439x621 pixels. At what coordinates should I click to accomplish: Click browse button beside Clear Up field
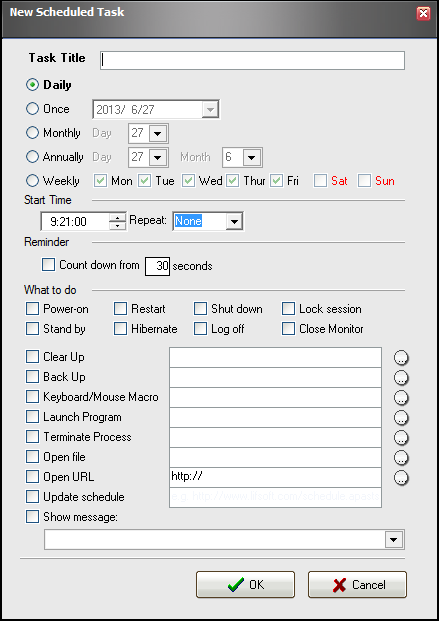click(401, 358)
